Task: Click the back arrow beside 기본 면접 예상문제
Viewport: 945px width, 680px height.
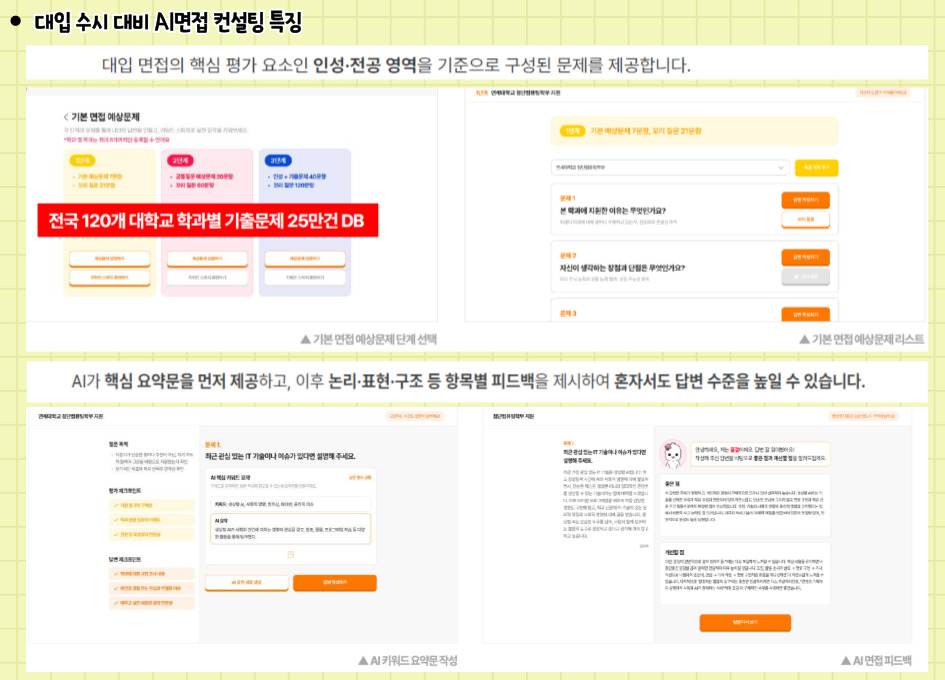Action: click(x=66, y=117)
